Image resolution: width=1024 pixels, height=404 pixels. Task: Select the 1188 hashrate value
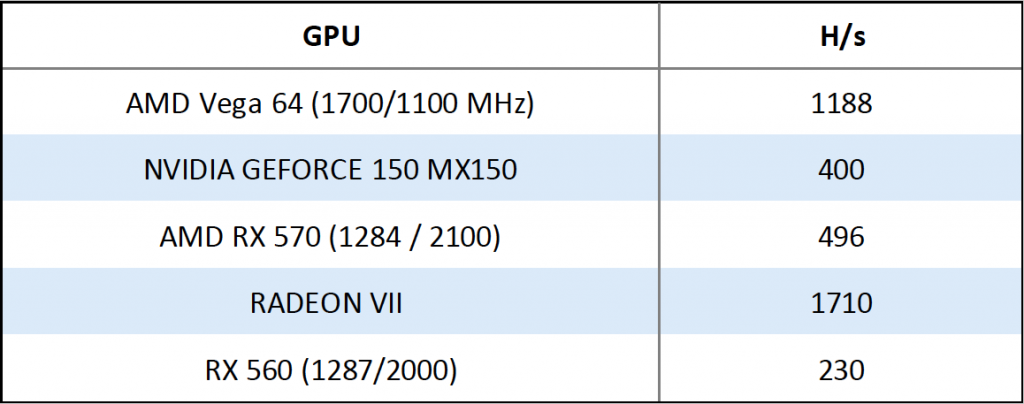(x=840, y=103)
